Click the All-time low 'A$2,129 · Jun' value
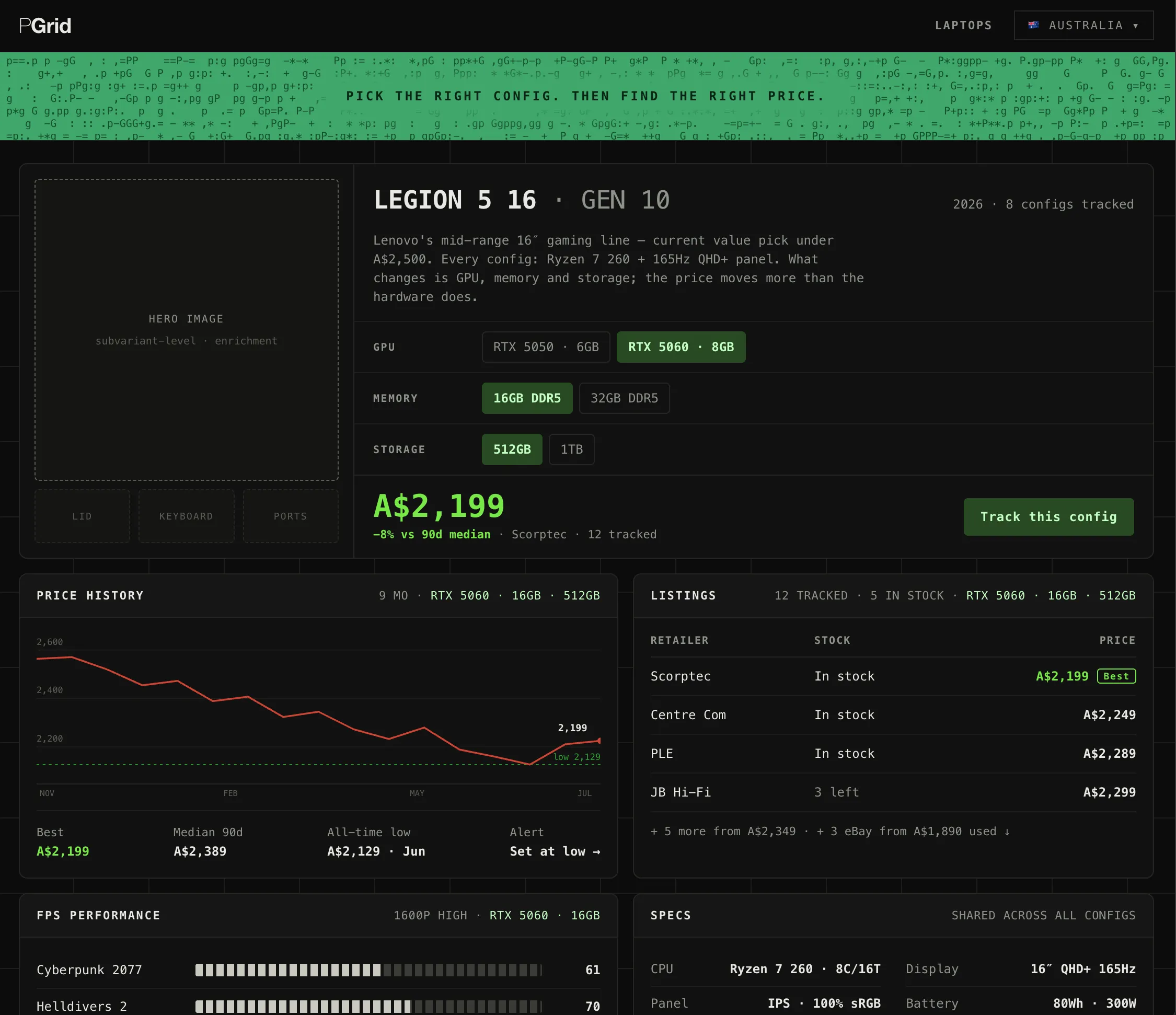 [x=376, y=851]
